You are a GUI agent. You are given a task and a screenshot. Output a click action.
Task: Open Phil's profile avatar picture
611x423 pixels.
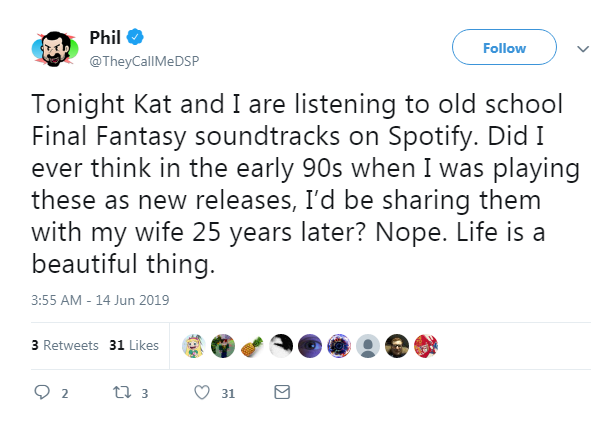(55, 49)
